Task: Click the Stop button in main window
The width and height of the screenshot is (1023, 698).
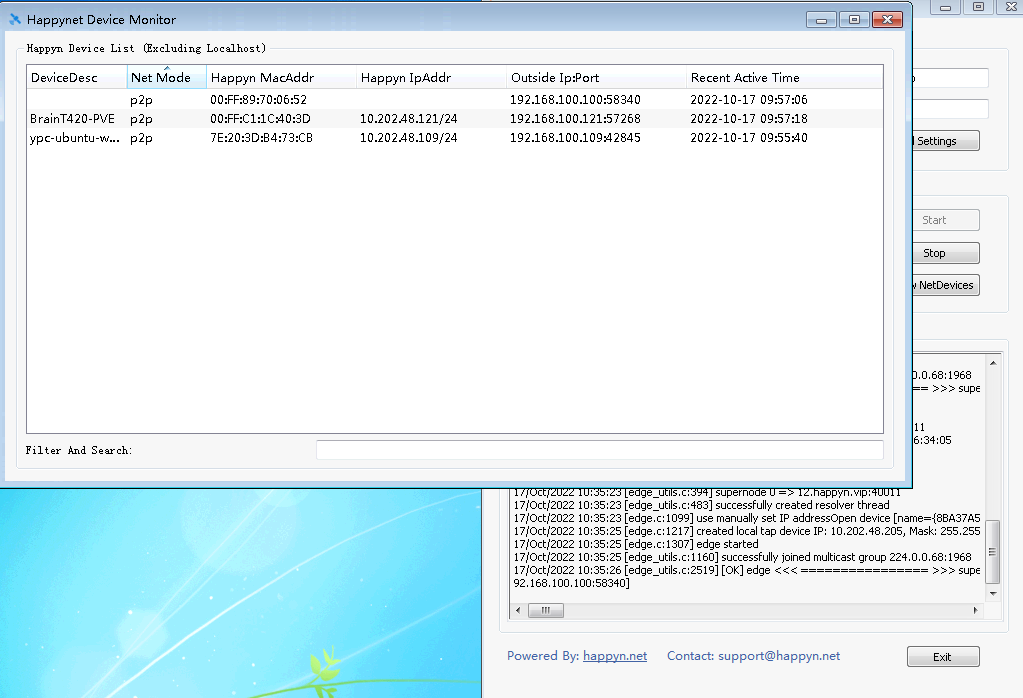Action: tap(945, 253)
